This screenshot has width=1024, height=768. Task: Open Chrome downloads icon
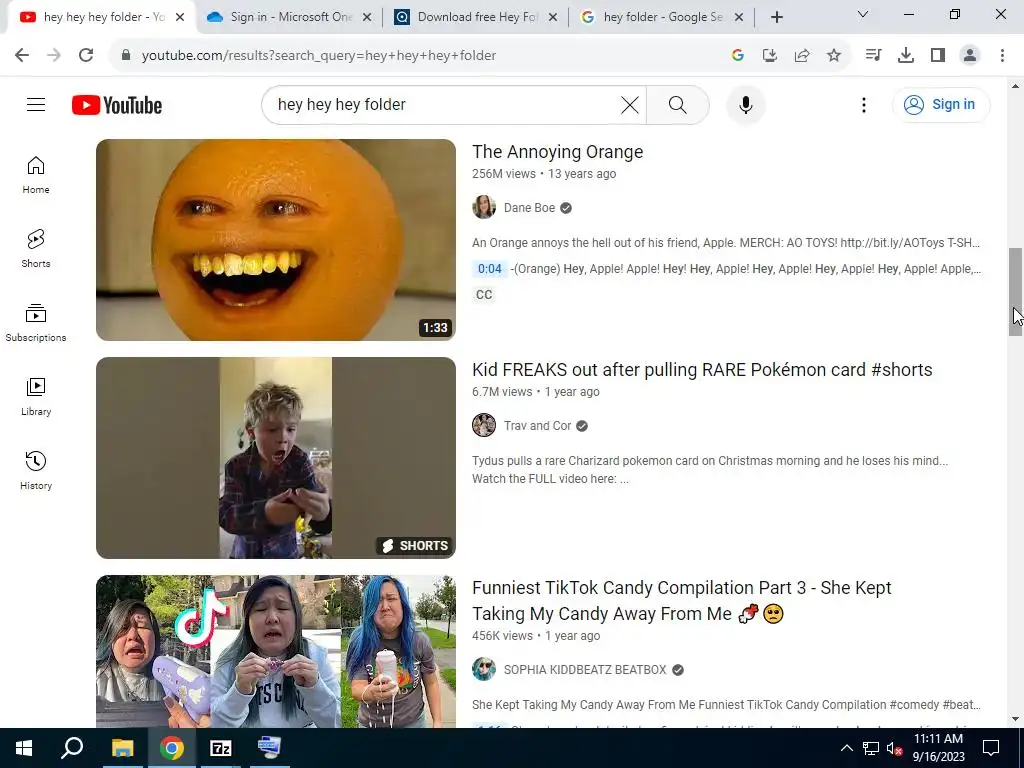(905, 55)
